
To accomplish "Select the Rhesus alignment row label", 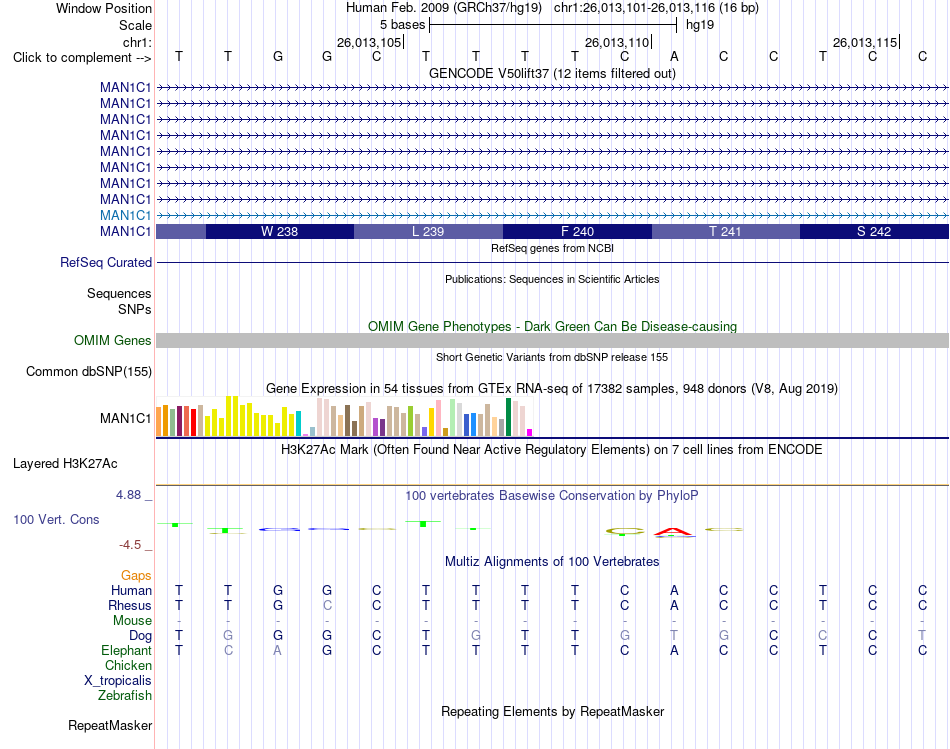I will pyautogui.click(x=130, y=605).
